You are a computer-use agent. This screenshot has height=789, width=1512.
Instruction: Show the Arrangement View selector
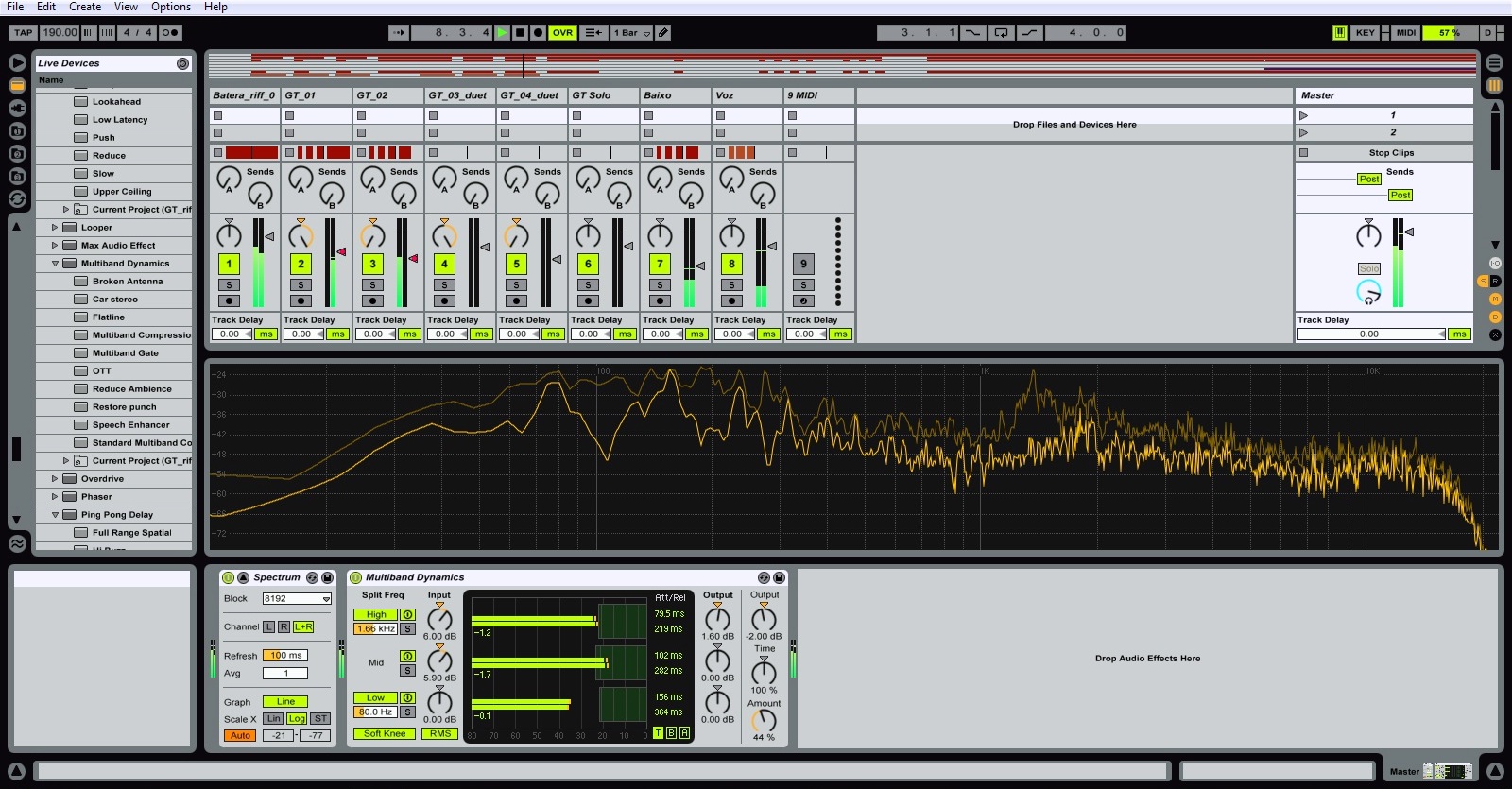coord(1494,63)
